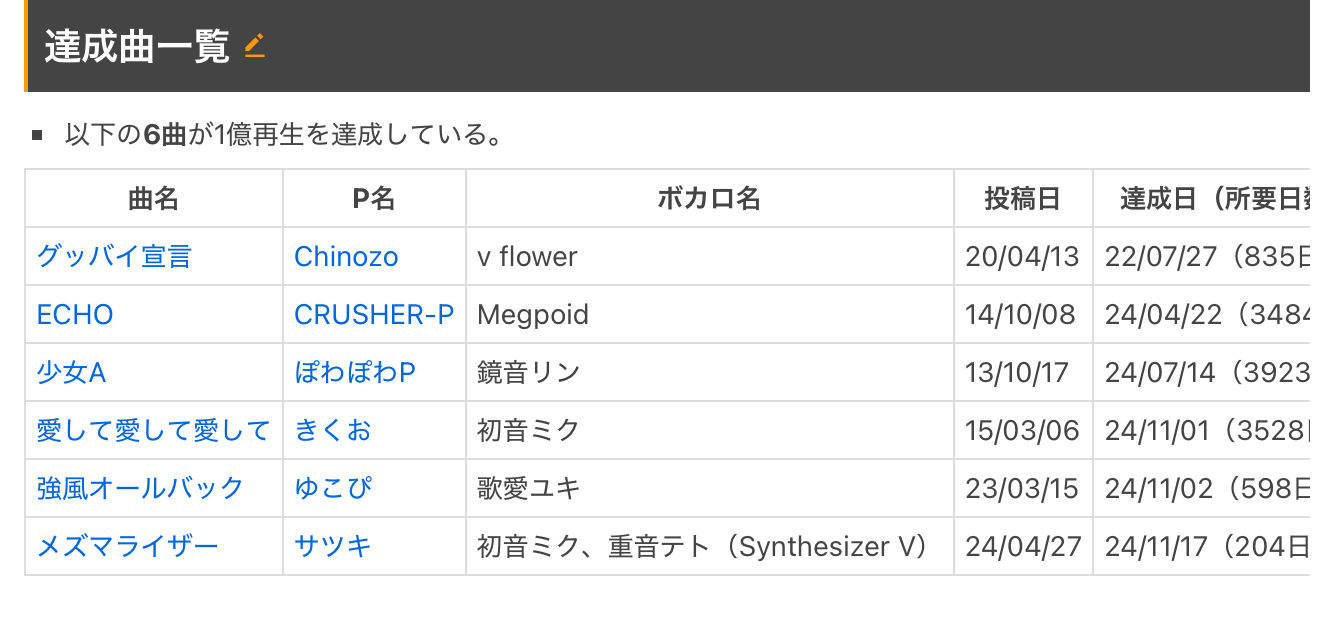Click the 達成曲一覧 section heading
This screenshot has height=628, width=1334.
137,47
